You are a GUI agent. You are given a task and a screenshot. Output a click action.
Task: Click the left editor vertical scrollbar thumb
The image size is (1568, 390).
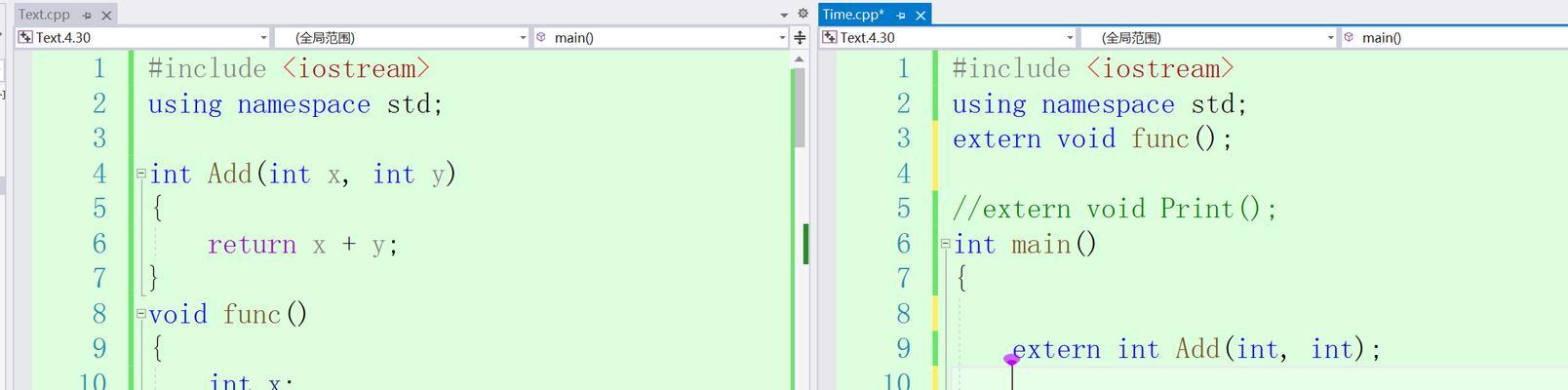[x=799, y=107]
